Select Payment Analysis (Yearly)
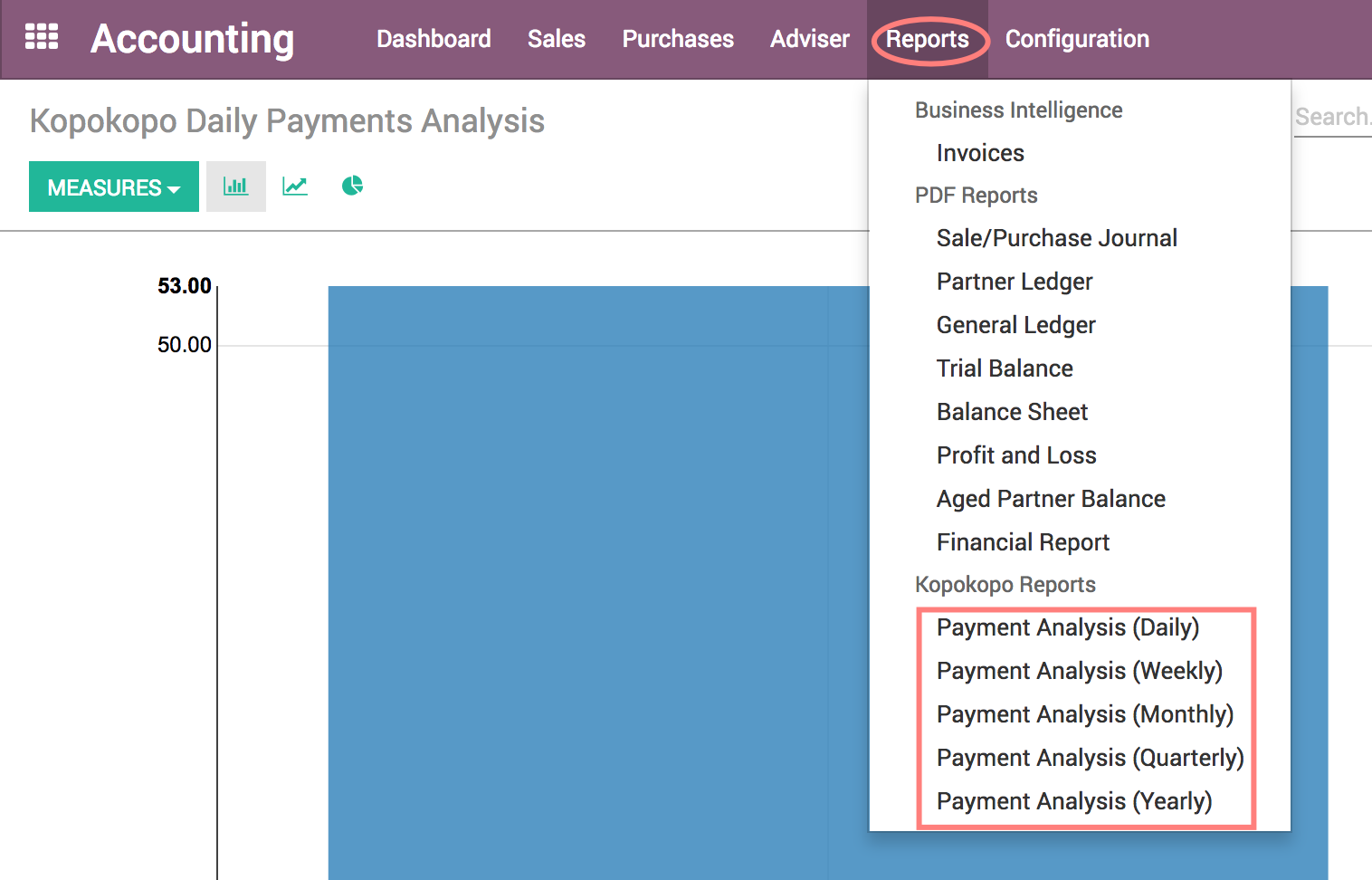 1074,801
